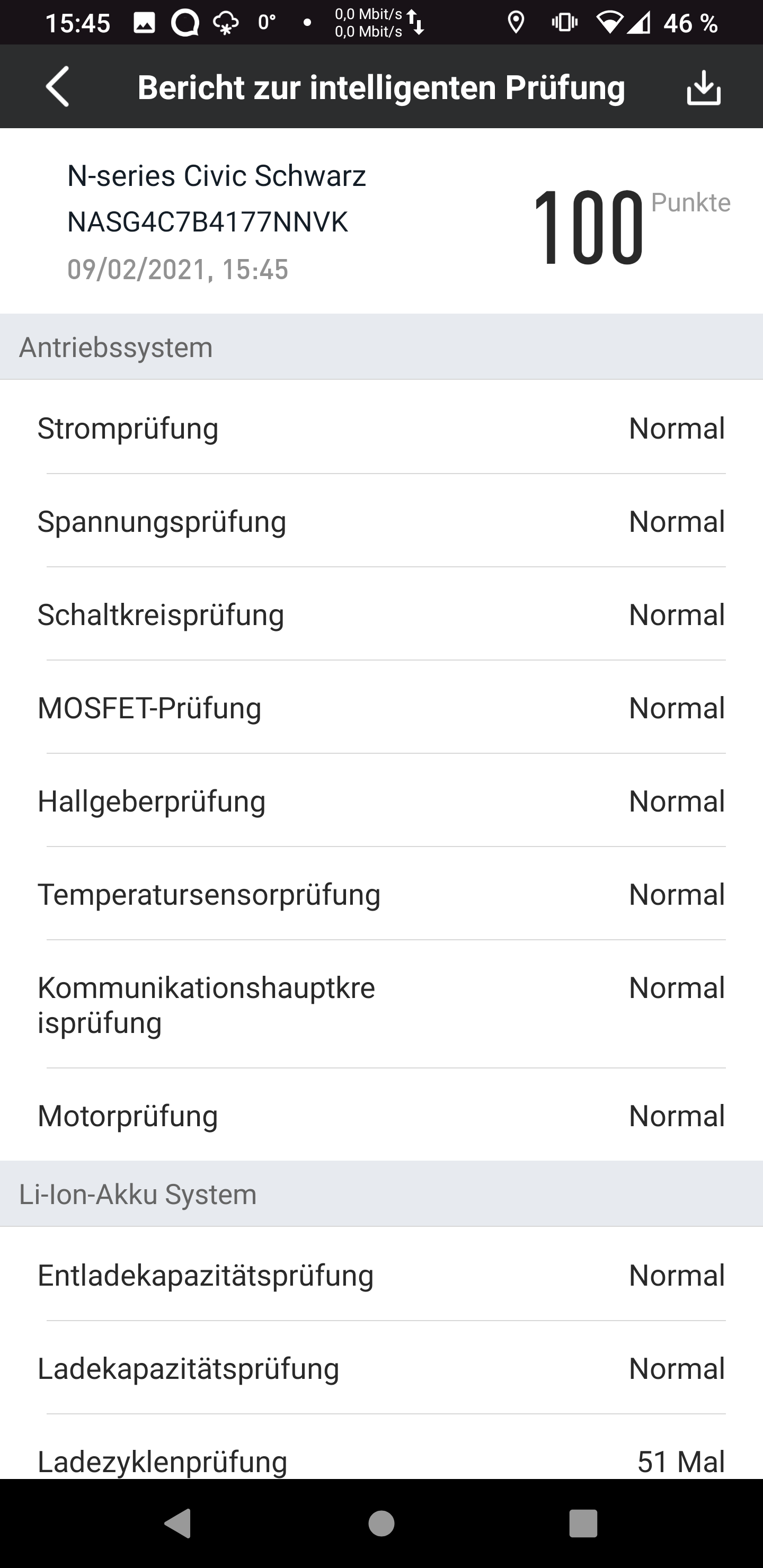Tap the MOSFET-Prüfung result row
The height and width of the screenshot is (1568, 763).
[x=381, y=707]
